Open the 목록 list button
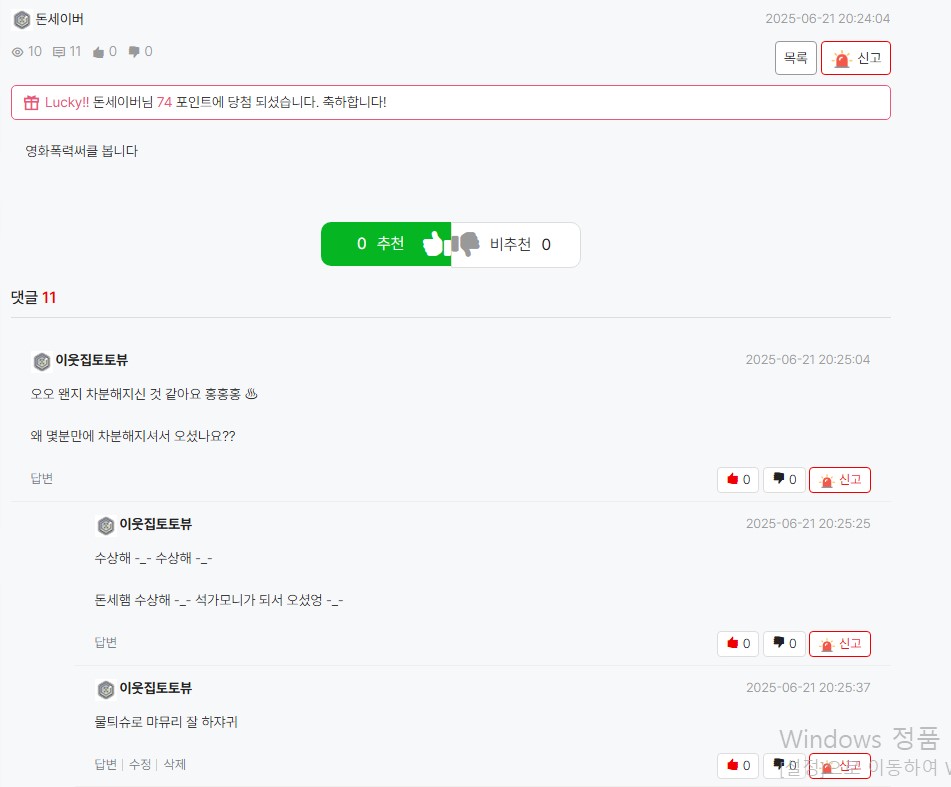The height and width of the screenshot is (787, 951). coord(796,58)
